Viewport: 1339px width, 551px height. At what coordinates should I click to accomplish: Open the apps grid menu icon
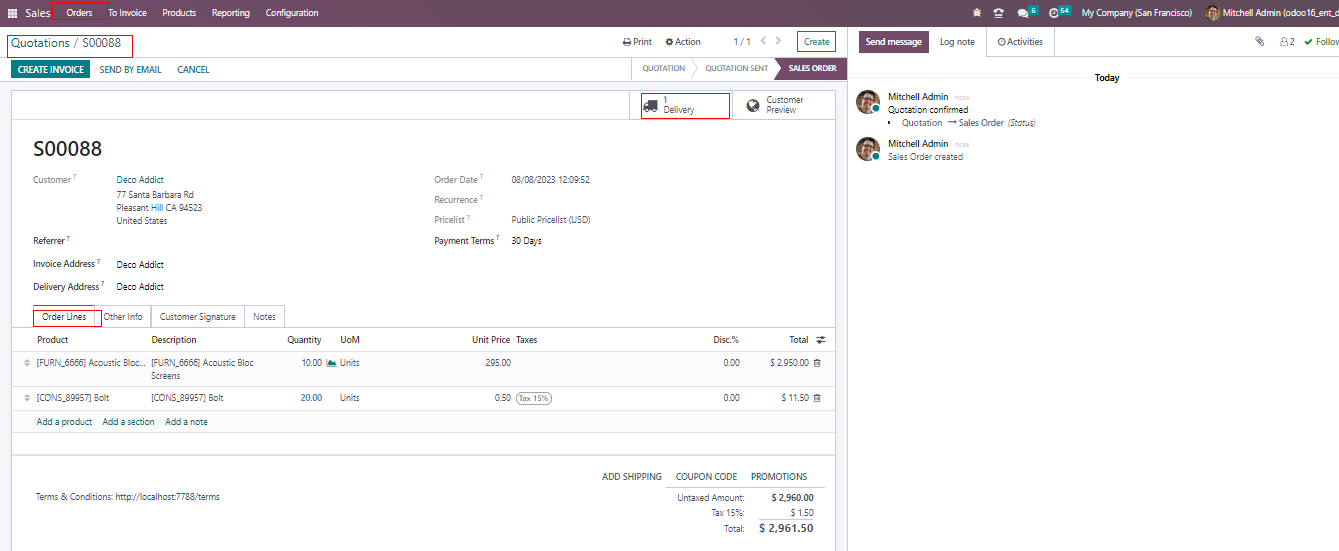[x=13, y=13]
